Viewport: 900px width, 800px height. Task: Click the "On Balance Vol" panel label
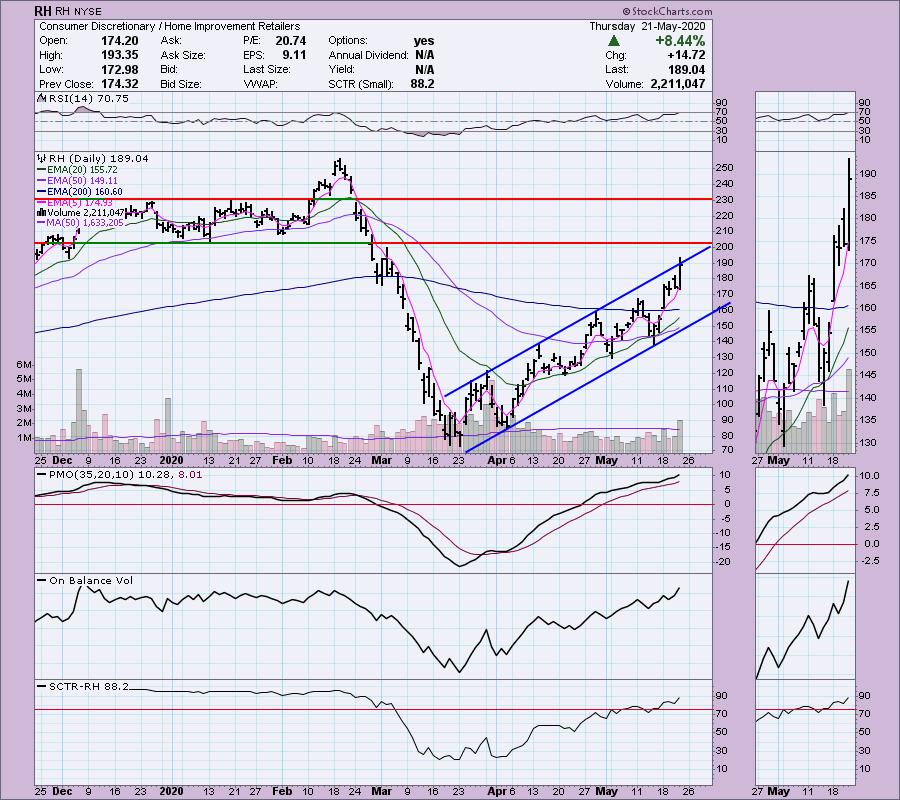[x=91, y=581]
